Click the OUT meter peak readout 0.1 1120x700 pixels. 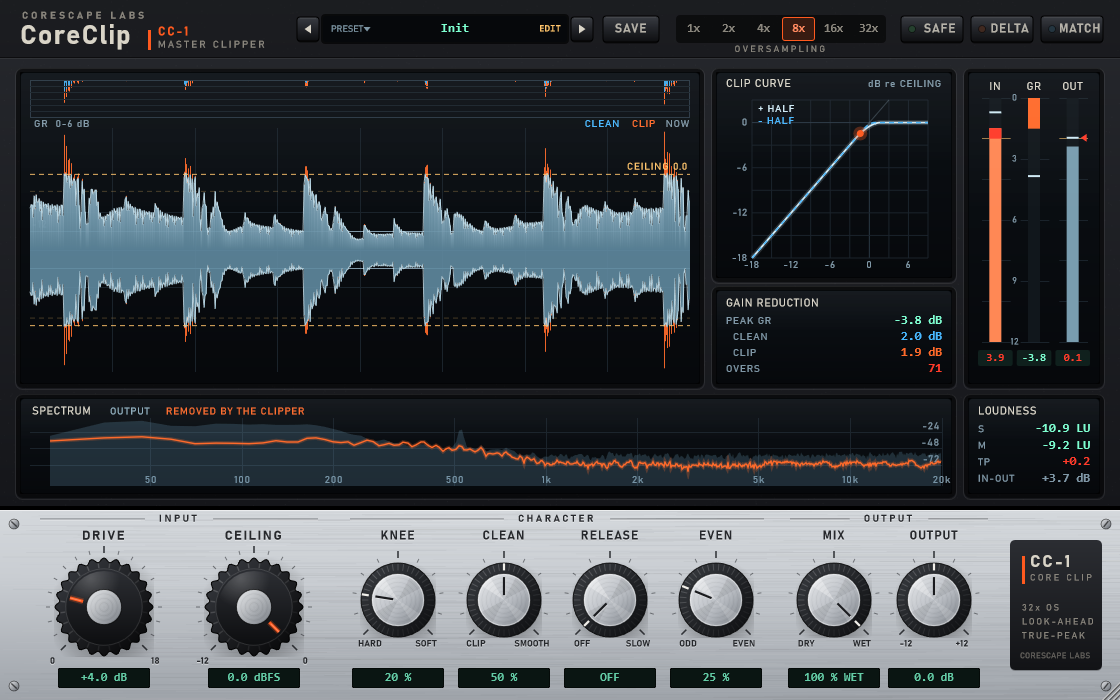point(1072,357)
